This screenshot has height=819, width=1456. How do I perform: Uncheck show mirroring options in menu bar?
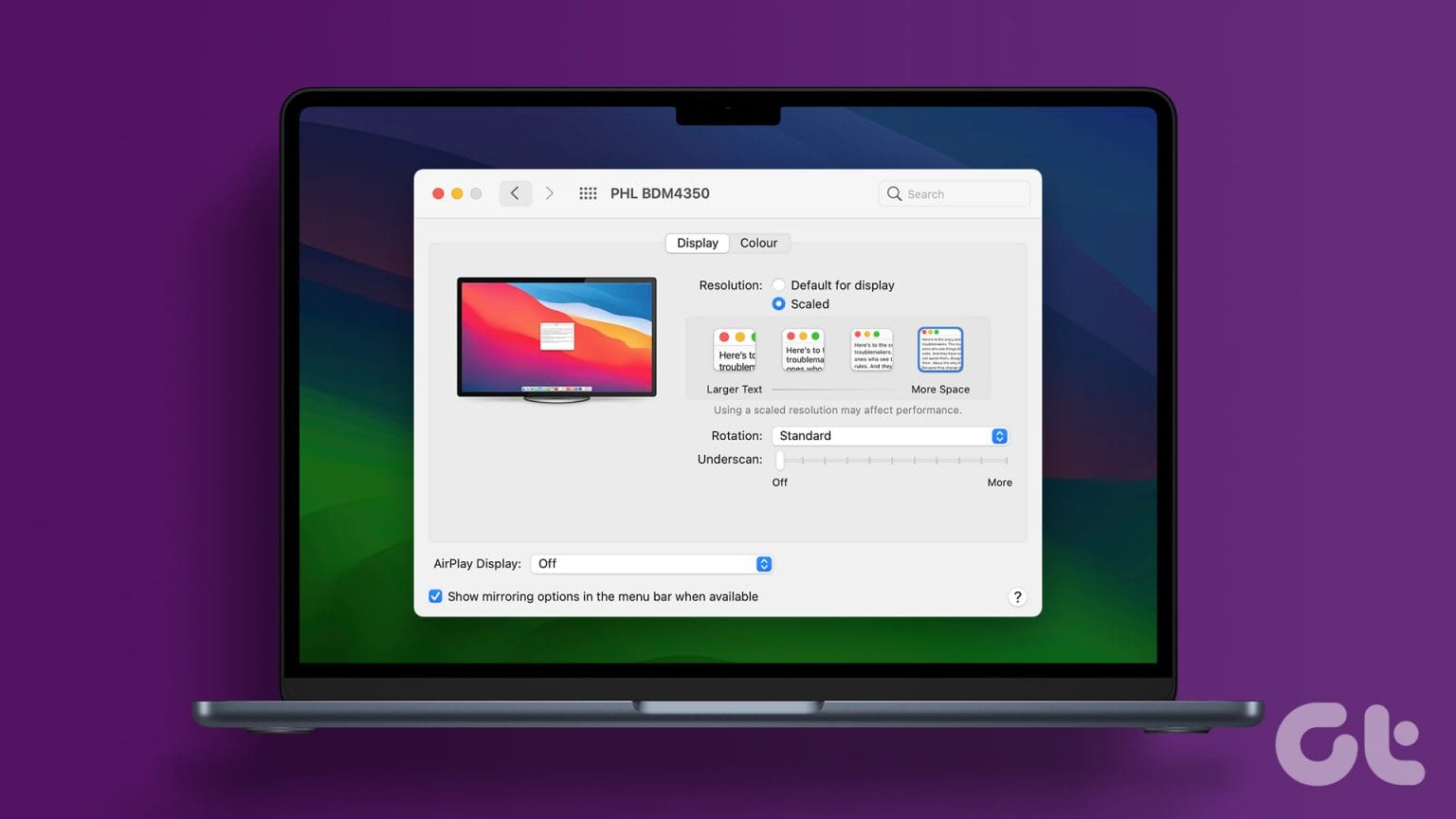435,596
